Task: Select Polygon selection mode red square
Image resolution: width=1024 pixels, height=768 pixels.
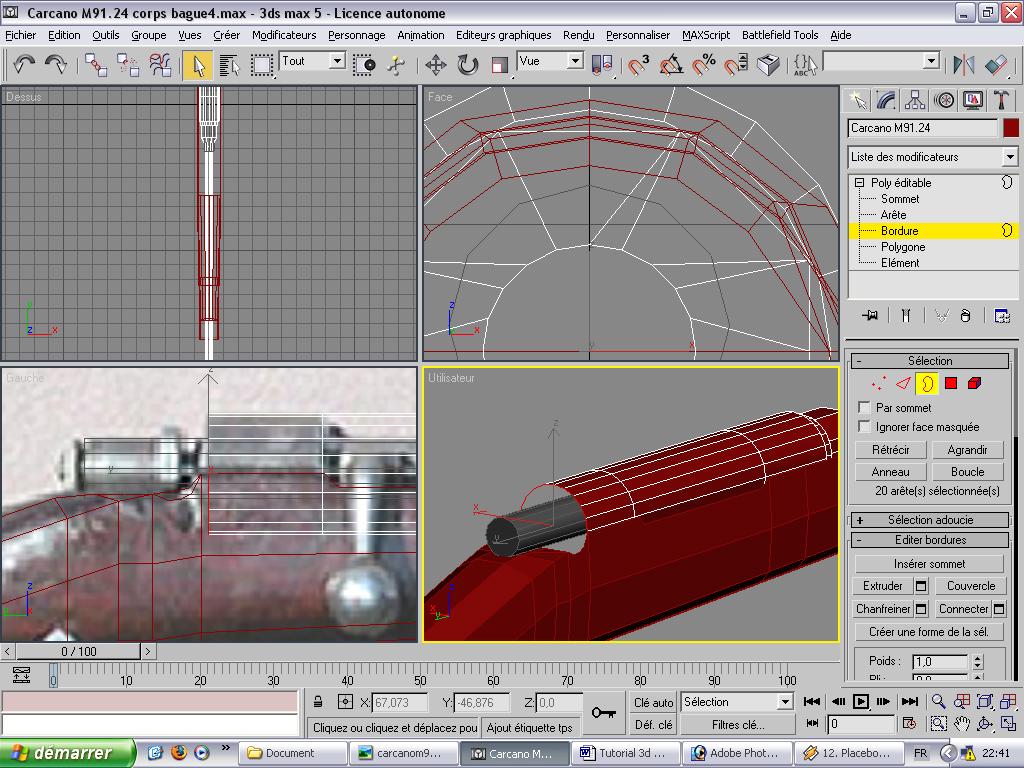Action: point(951,383)
